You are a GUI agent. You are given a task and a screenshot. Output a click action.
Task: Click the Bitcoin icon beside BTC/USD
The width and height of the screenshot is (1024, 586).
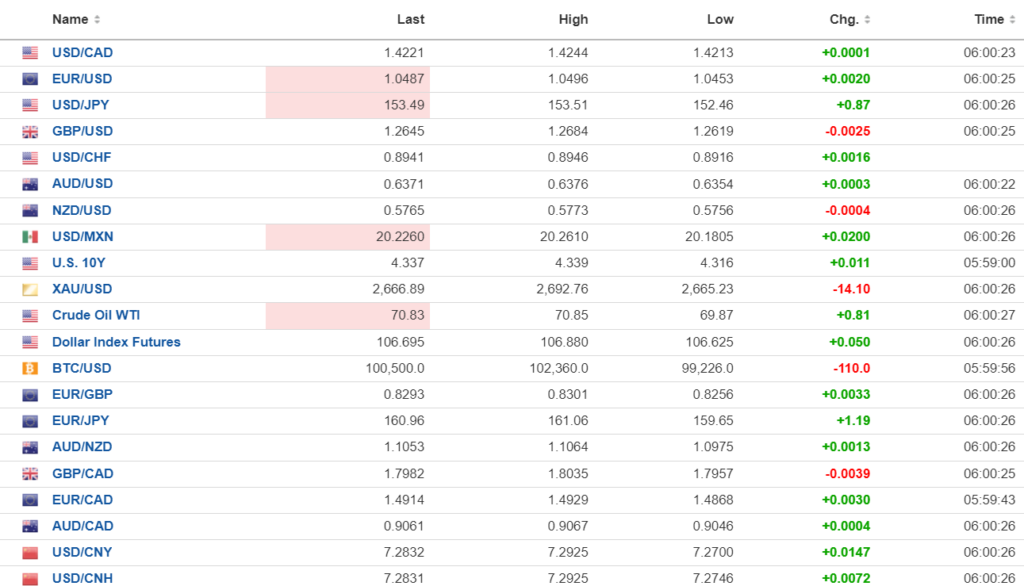tap(30, 368)
